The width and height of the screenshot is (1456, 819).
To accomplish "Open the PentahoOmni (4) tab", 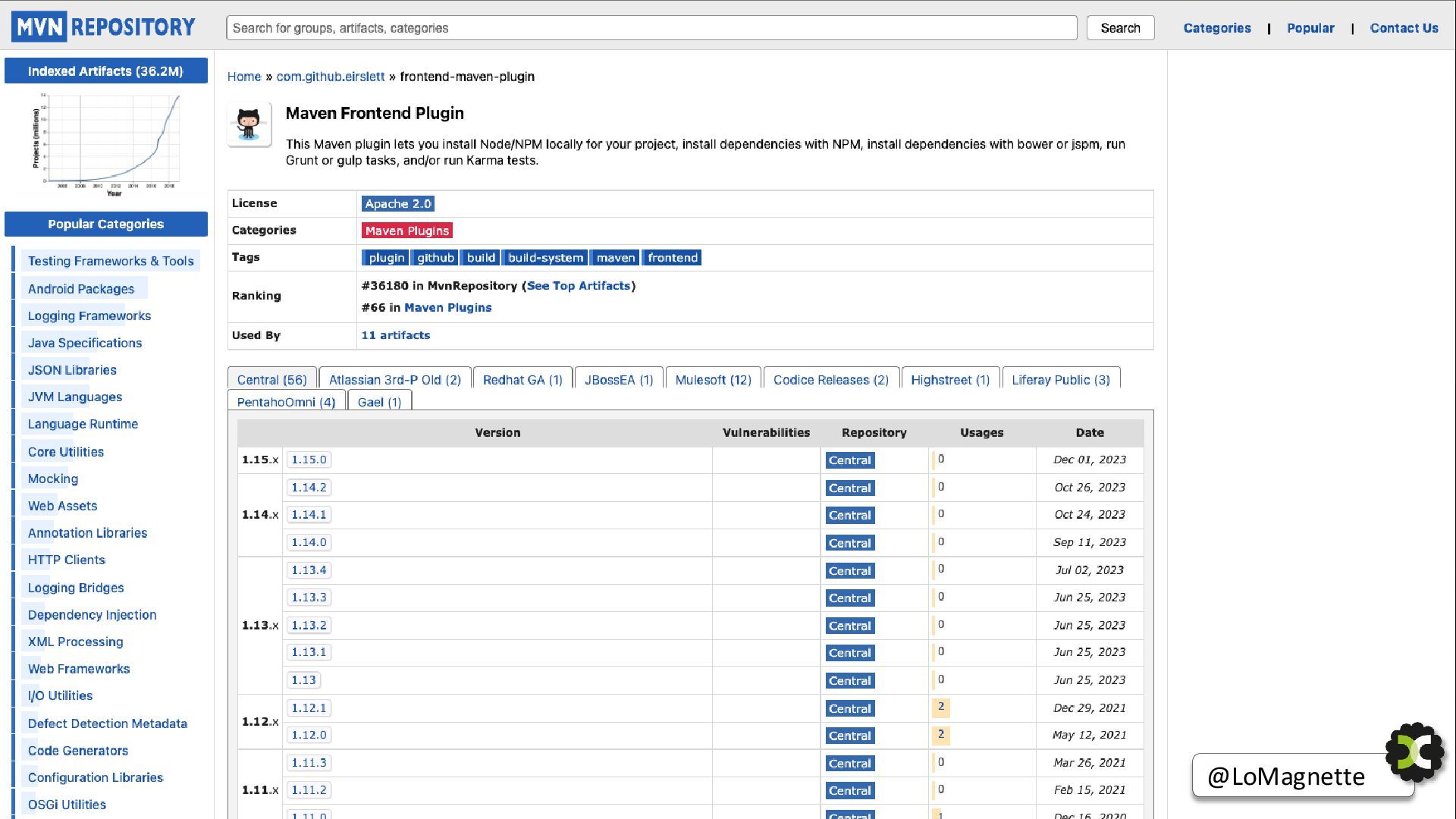I will 286,402.
